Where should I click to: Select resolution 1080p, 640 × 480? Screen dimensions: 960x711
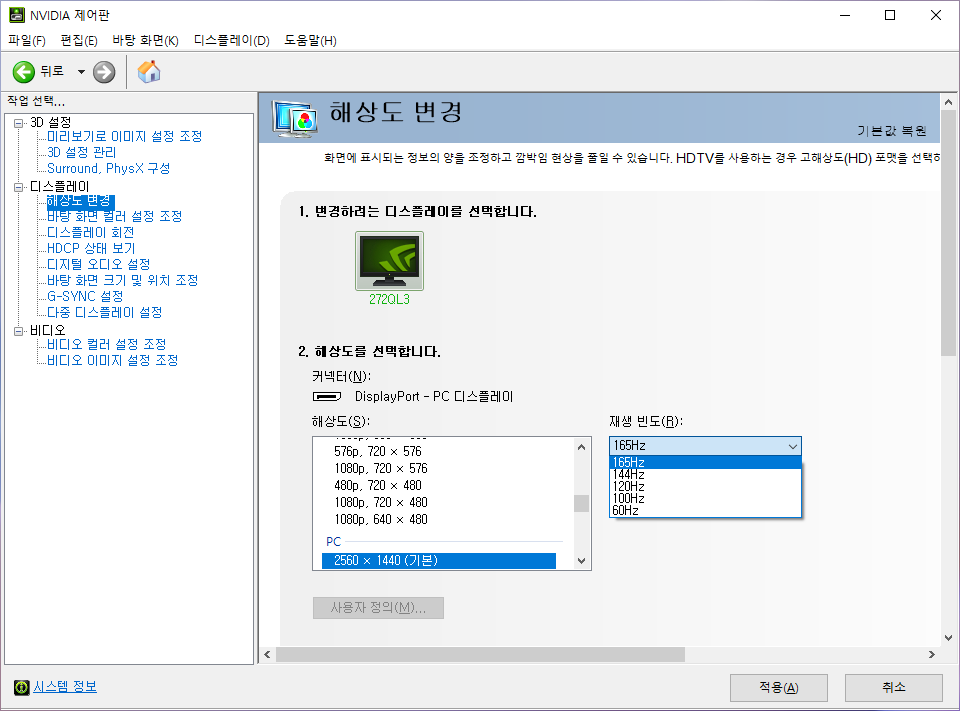click(381, 519)
